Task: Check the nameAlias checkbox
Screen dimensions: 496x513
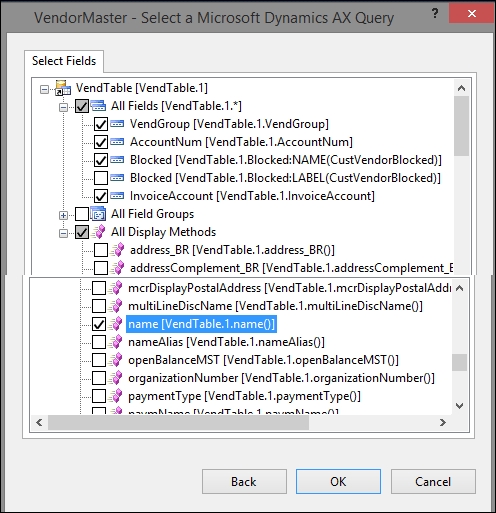Action: [x=99, y=342]
